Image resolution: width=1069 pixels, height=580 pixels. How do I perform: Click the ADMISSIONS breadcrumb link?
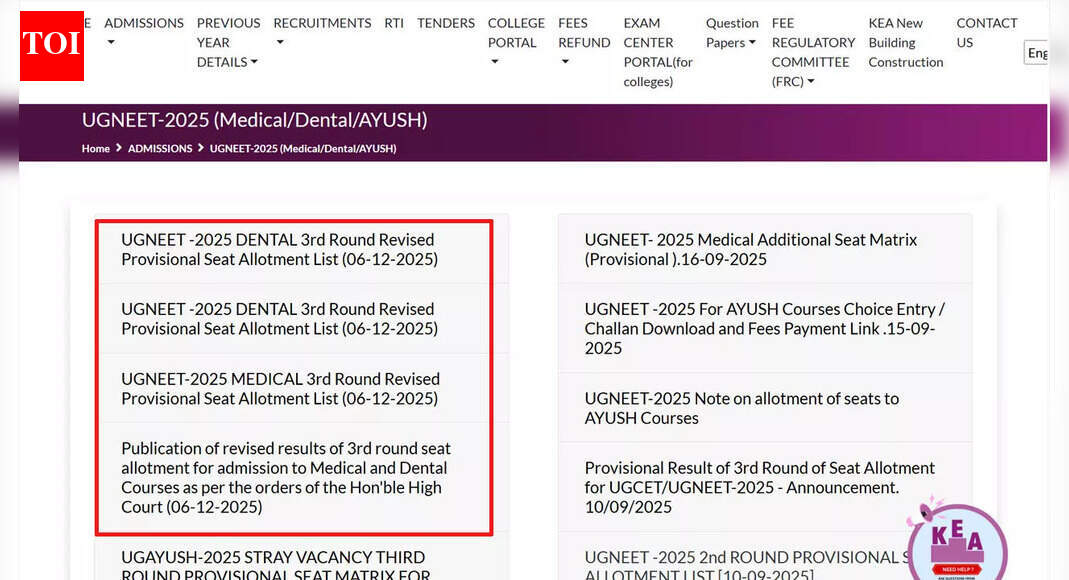(161, 148)
